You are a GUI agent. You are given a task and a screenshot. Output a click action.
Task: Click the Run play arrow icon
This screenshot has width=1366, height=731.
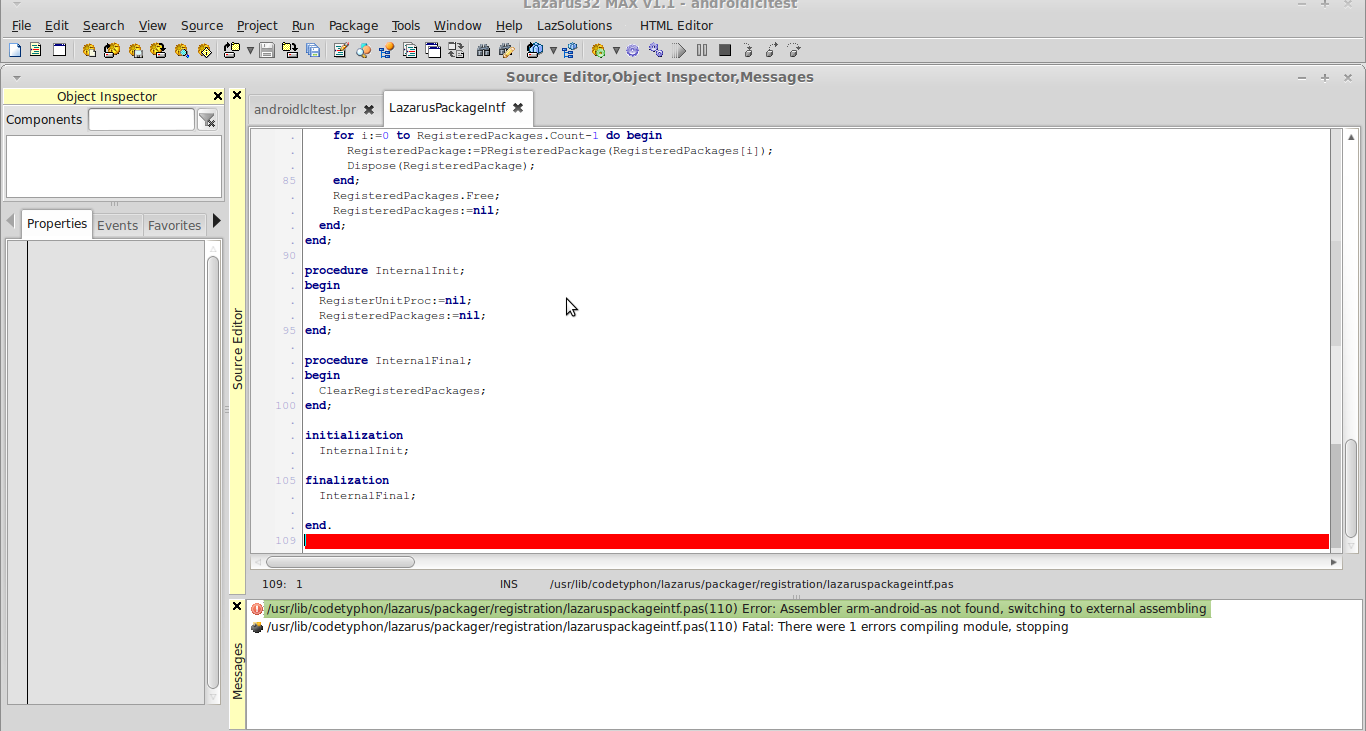pyautogui.click(x=678, y=50)
